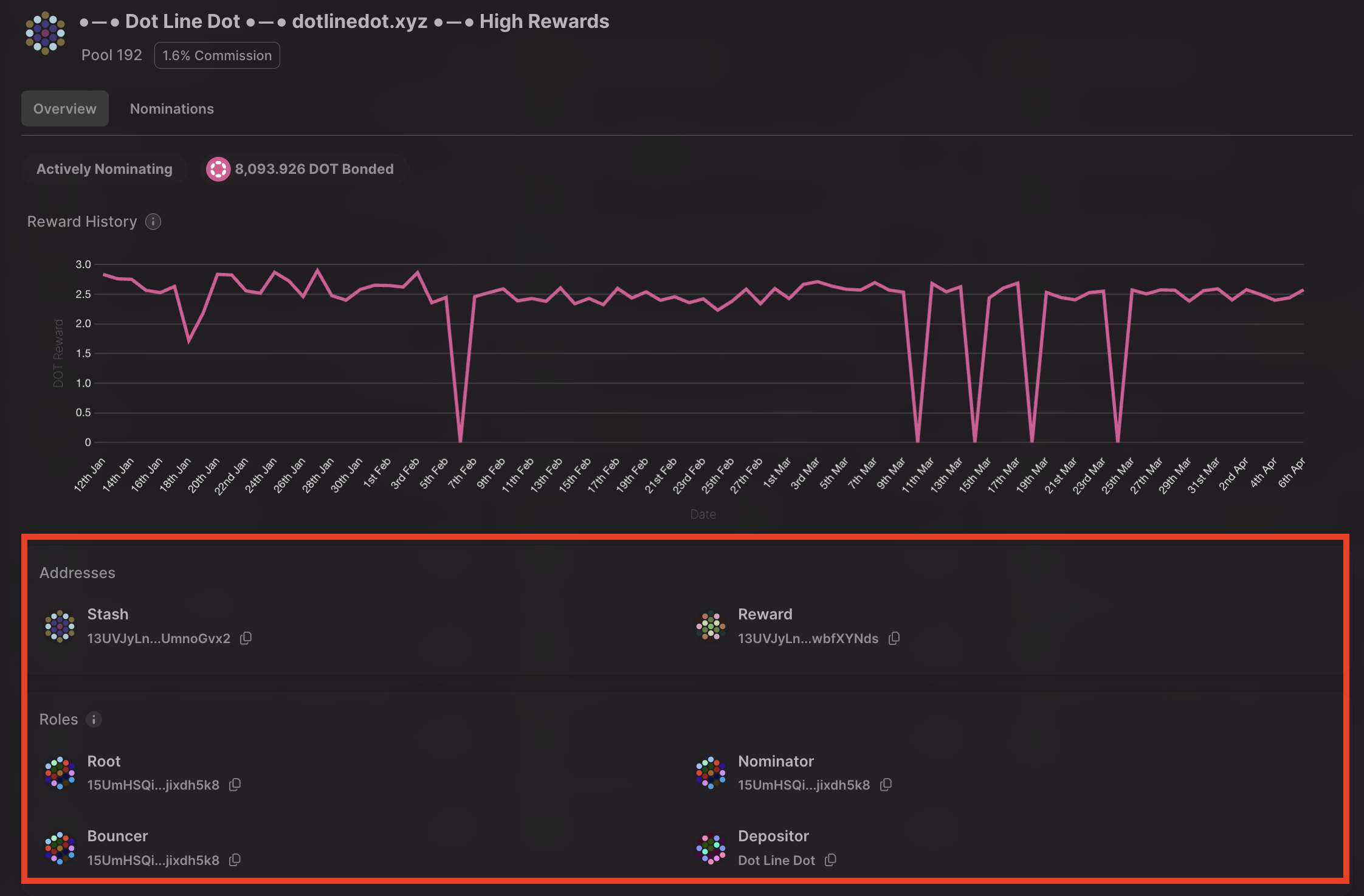Copy the Depositor address

click(x=830, y=860)
